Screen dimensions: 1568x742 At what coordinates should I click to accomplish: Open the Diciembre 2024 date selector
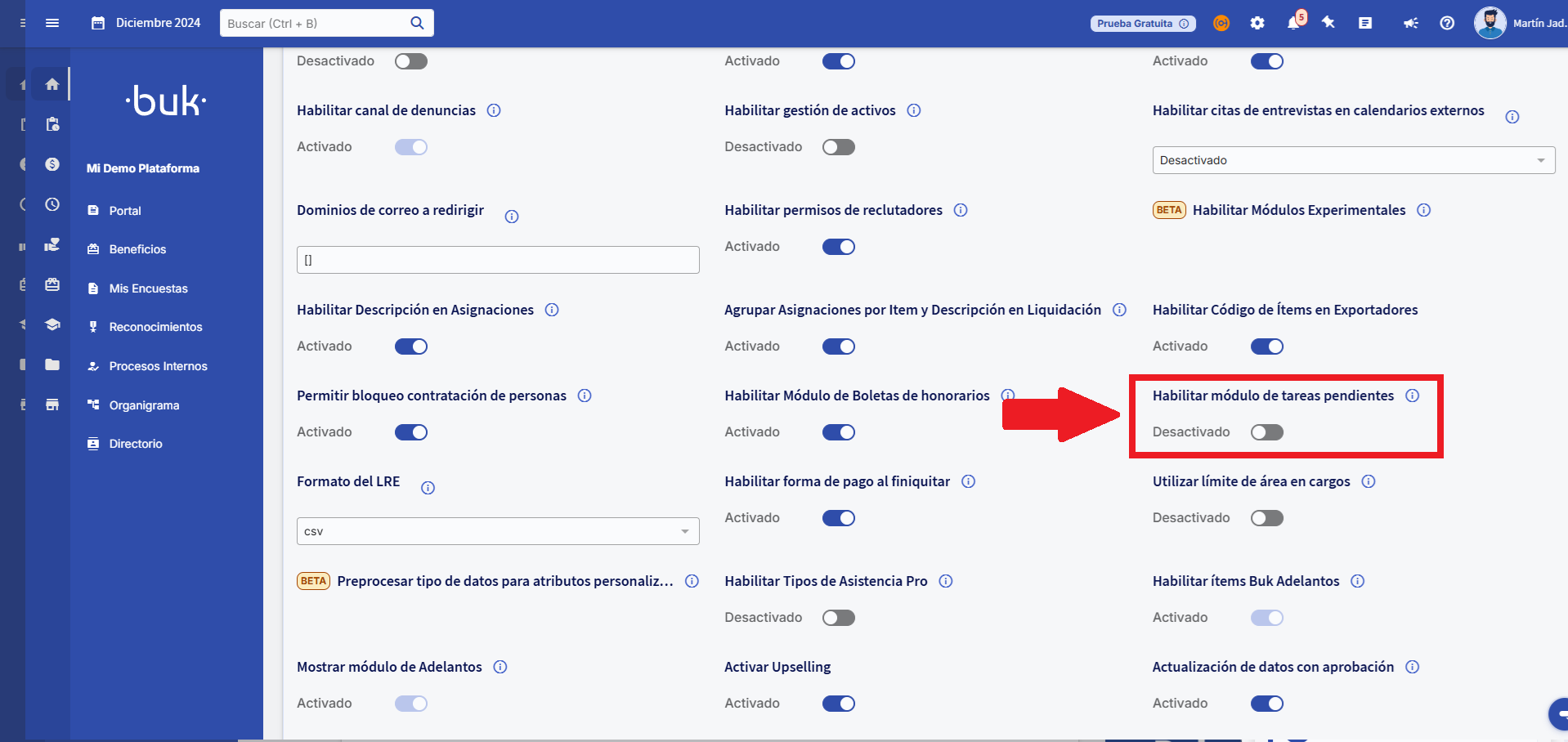click(147, 23)
